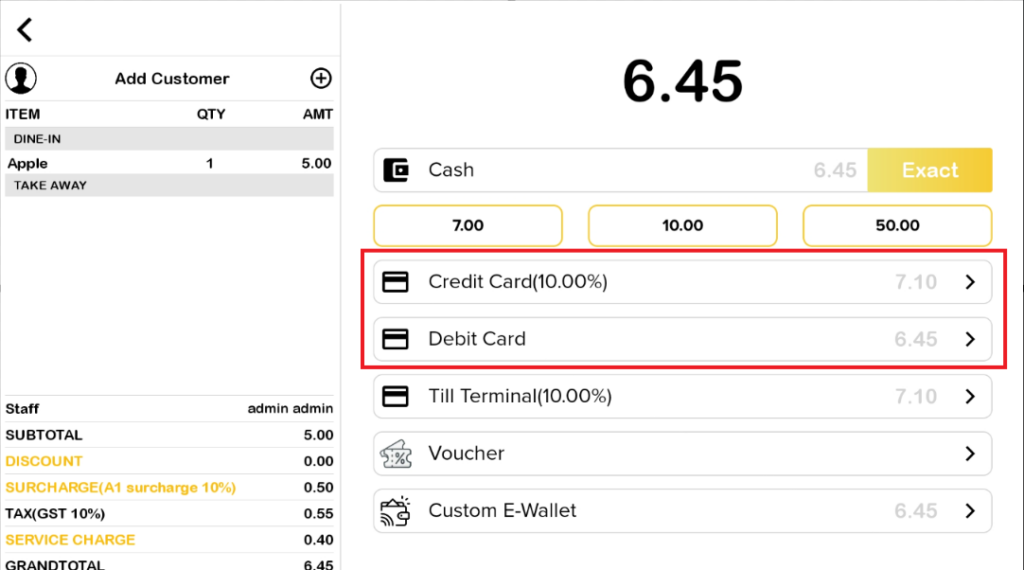Select the 7.00 quick cash amount
The height and width of the screenshot is (570, 1024).
[468, 226]
